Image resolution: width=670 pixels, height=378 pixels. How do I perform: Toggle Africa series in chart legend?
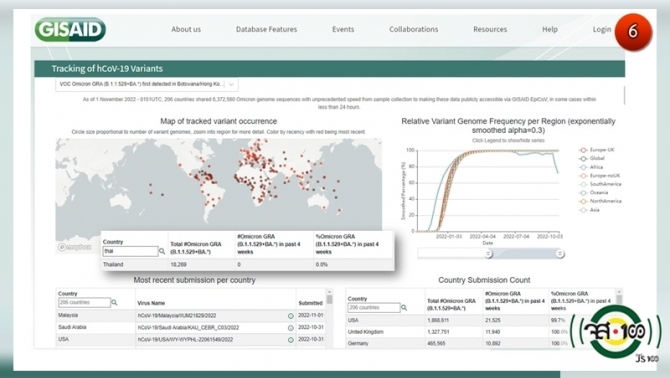[x=591, y=167]
